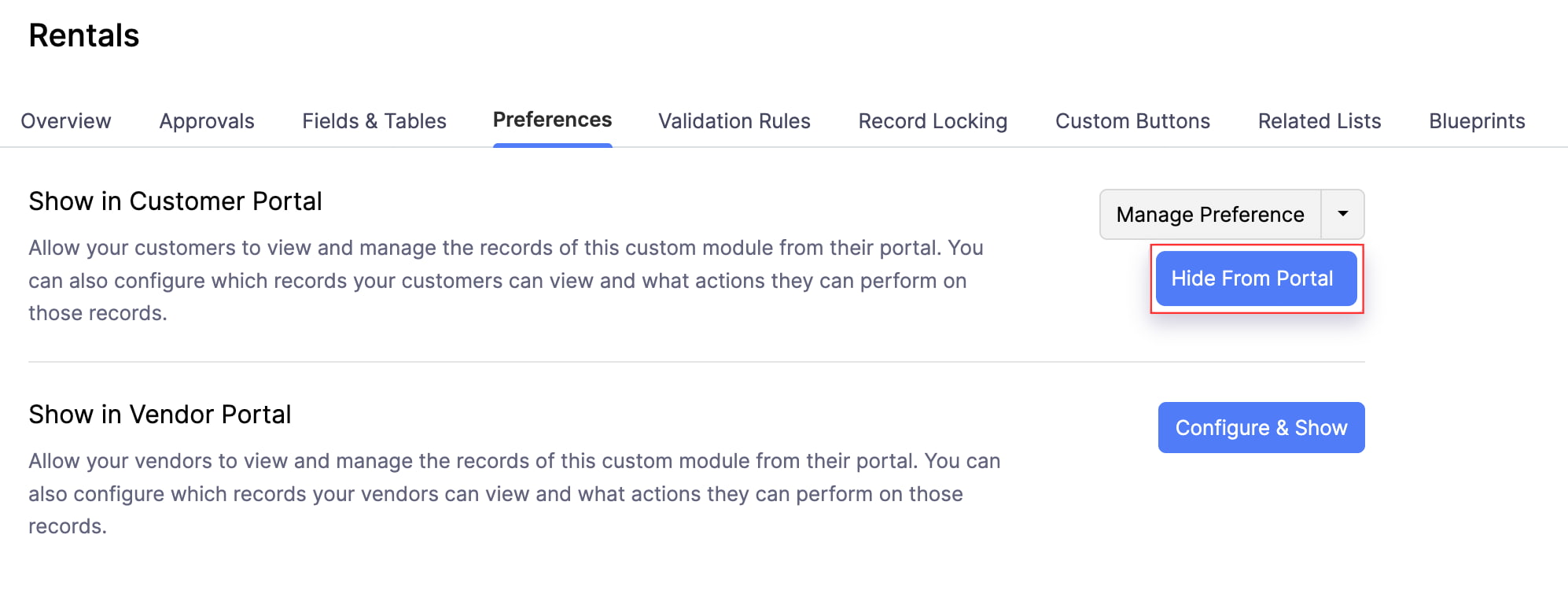This screenshot has height=590, width=1568.
Task: Switch to the Preferences tab
Action: (552, 120)
